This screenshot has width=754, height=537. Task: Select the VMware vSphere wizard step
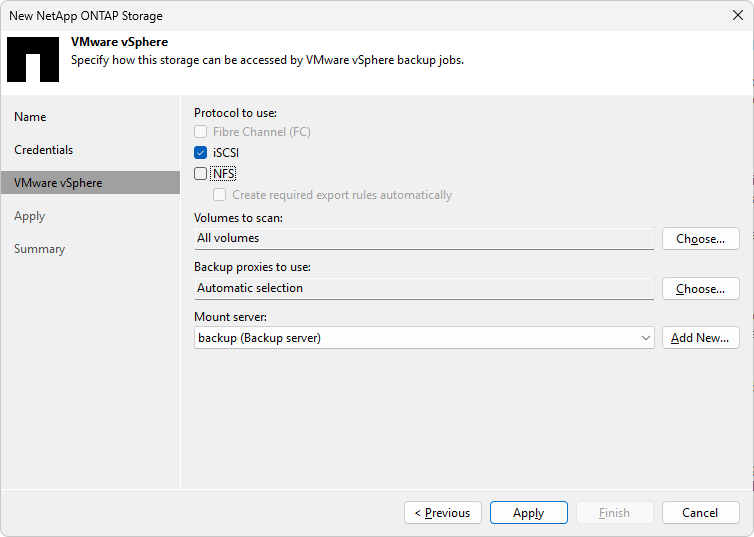pyautogui.click(x=90, y=183)
